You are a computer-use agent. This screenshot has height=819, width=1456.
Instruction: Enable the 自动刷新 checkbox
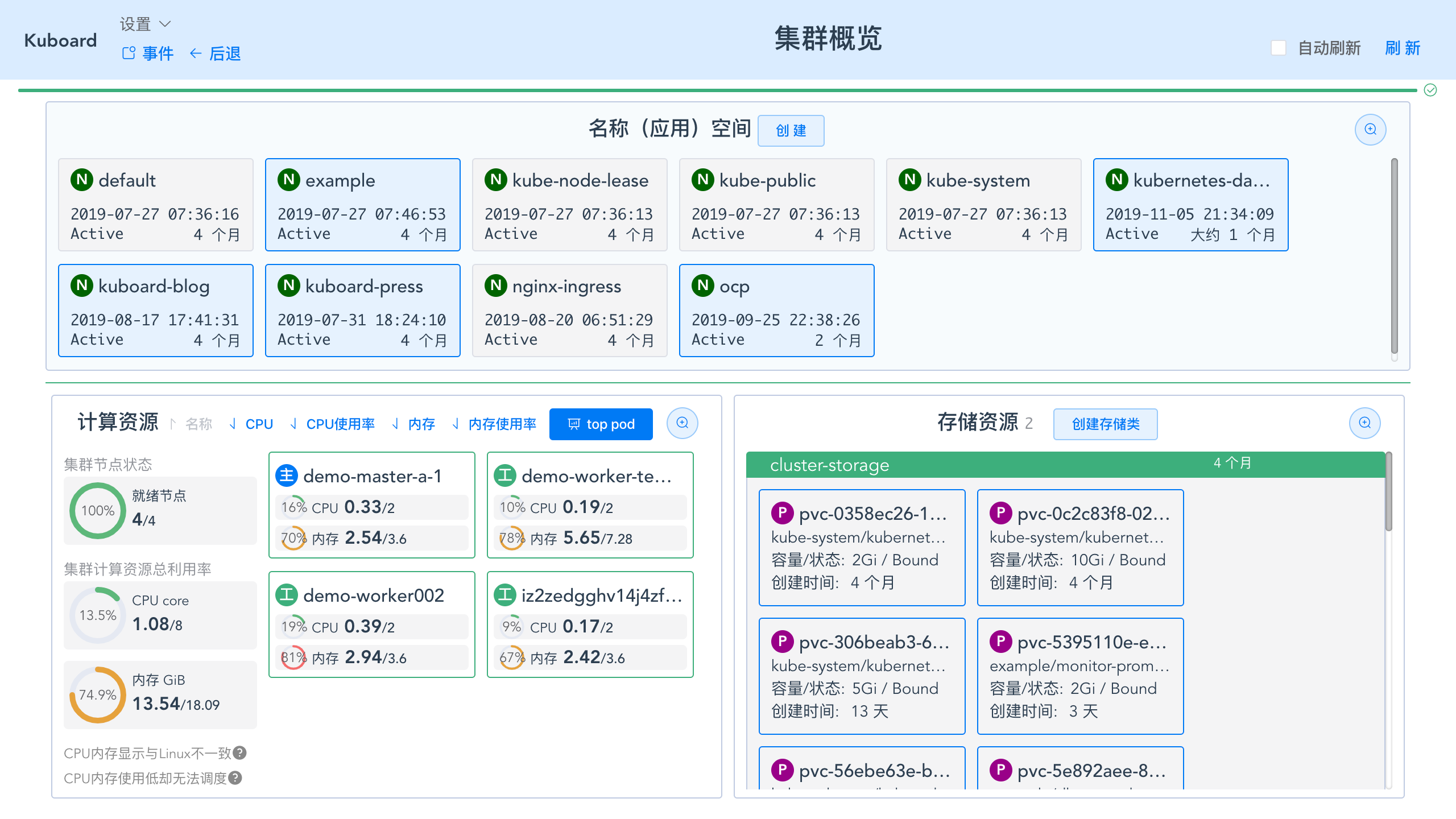1279,48
